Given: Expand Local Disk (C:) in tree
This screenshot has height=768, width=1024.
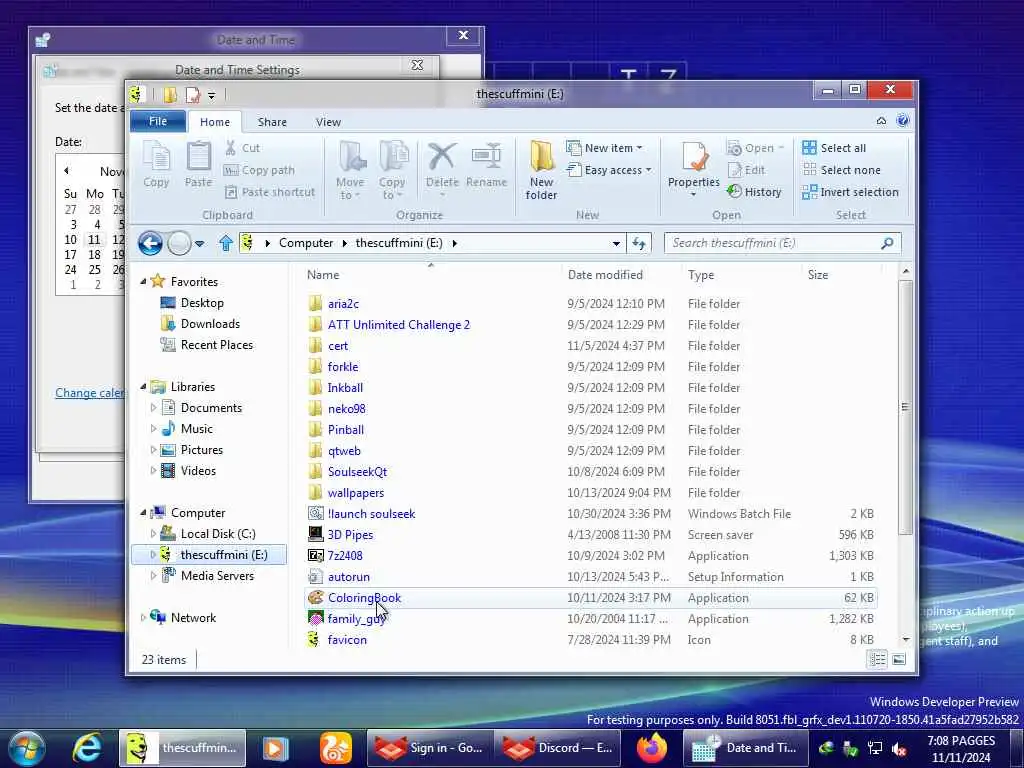Looking at the screenshot, I should 153,534.
